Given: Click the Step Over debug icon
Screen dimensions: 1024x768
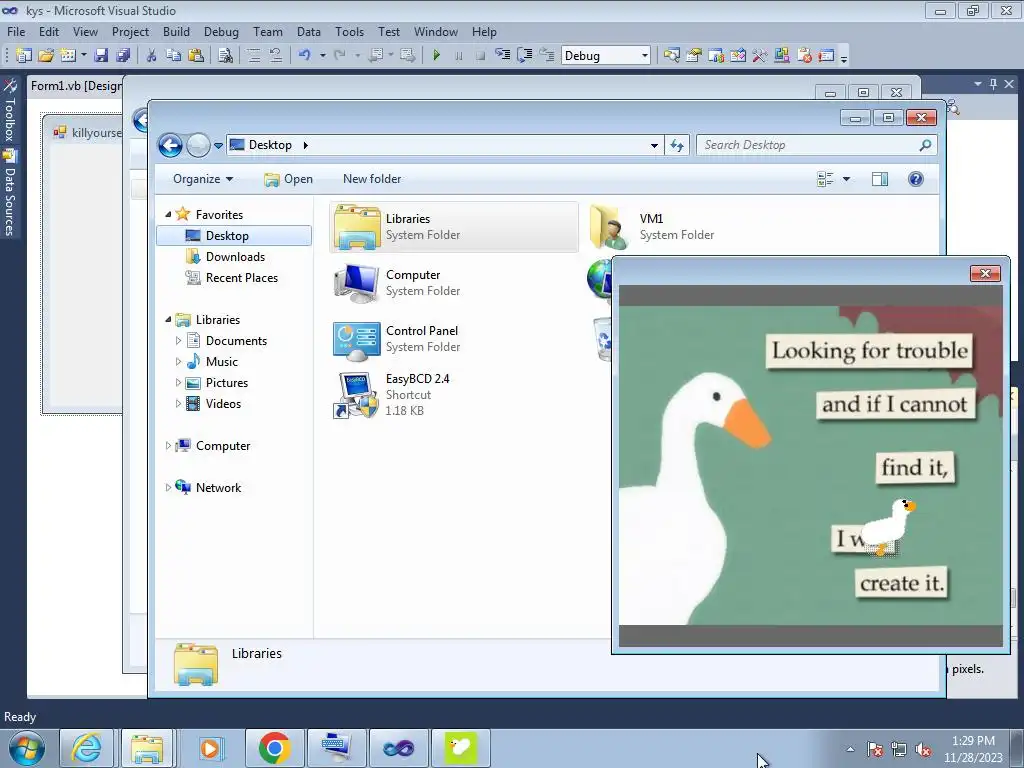Looking at the screenshot, I should click(524, 56).
